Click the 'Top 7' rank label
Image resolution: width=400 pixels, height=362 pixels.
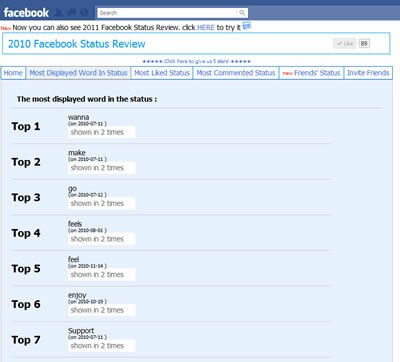(x=26, y=340)
